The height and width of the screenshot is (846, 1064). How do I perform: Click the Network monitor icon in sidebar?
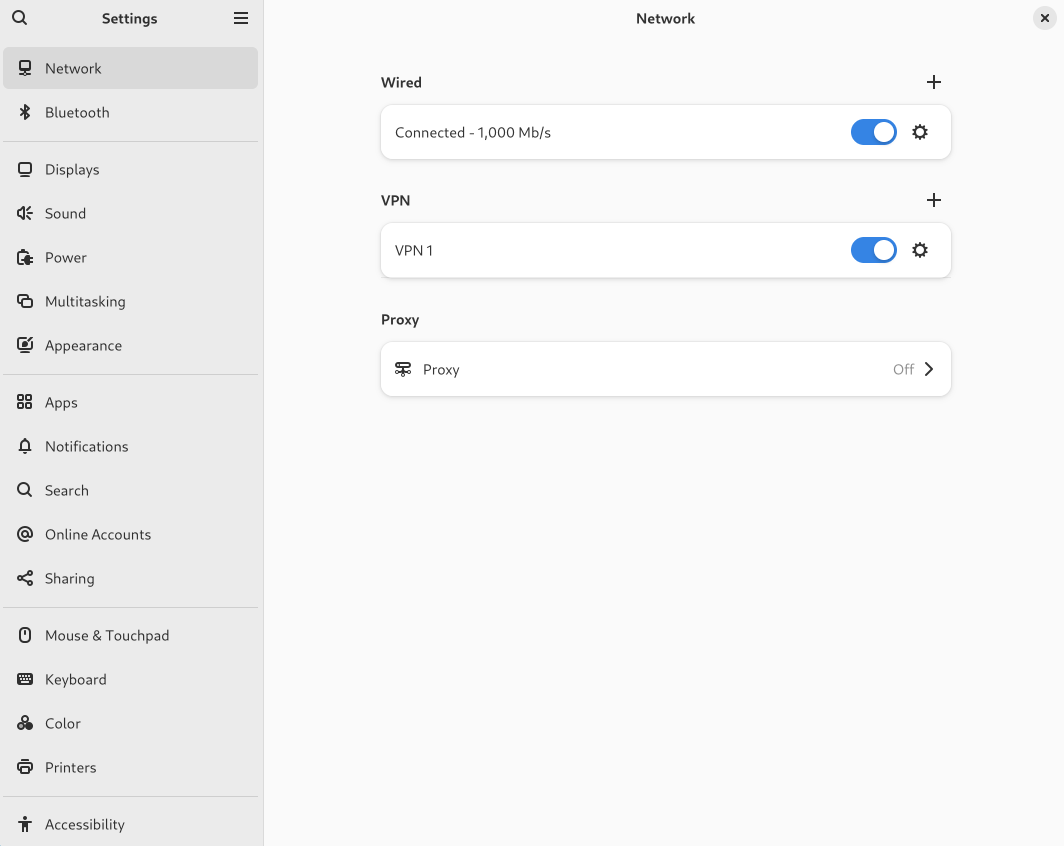pos(25,68)
